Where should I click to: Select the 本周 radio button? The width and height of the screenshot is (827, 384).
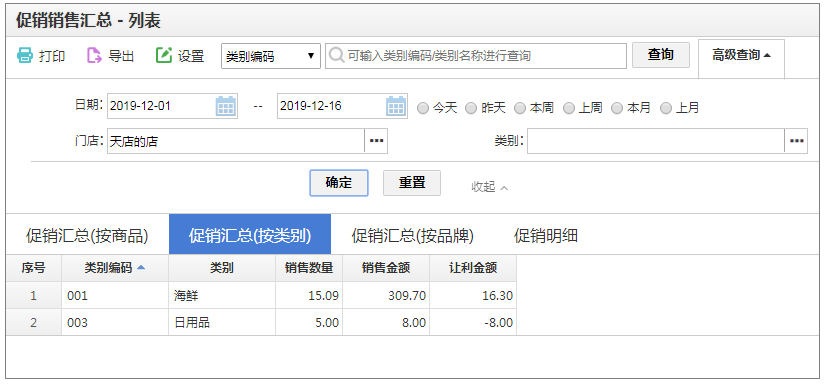[x=520, y=108]
